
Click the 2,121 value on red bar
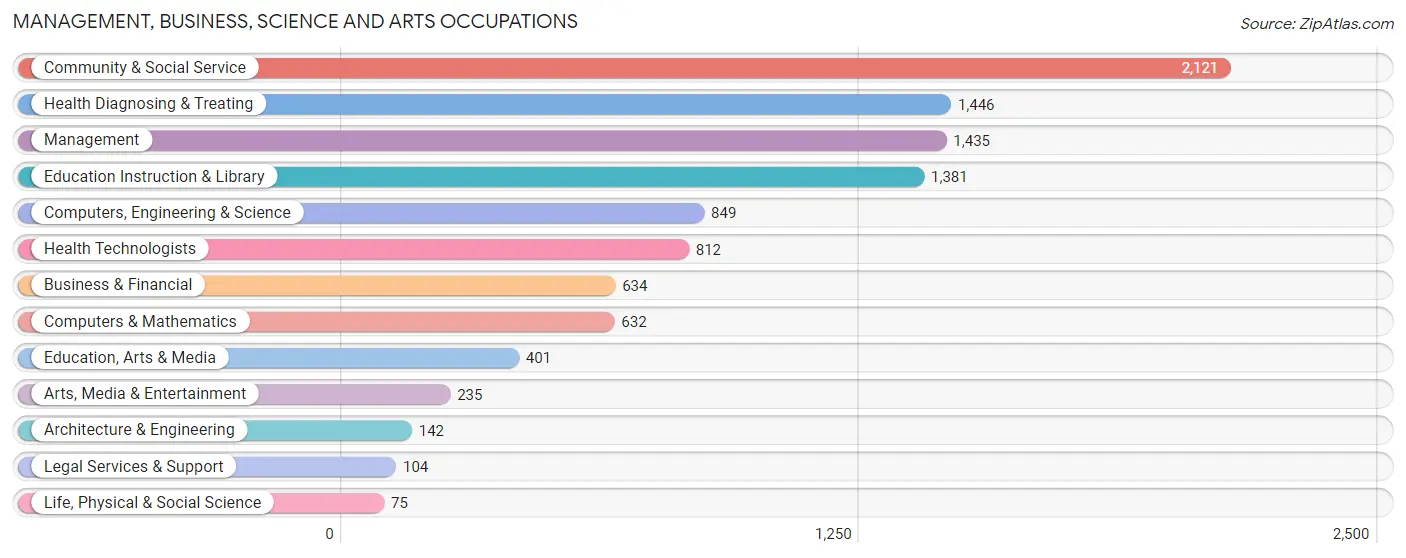pyautogui.click(x=1199, y=68)
